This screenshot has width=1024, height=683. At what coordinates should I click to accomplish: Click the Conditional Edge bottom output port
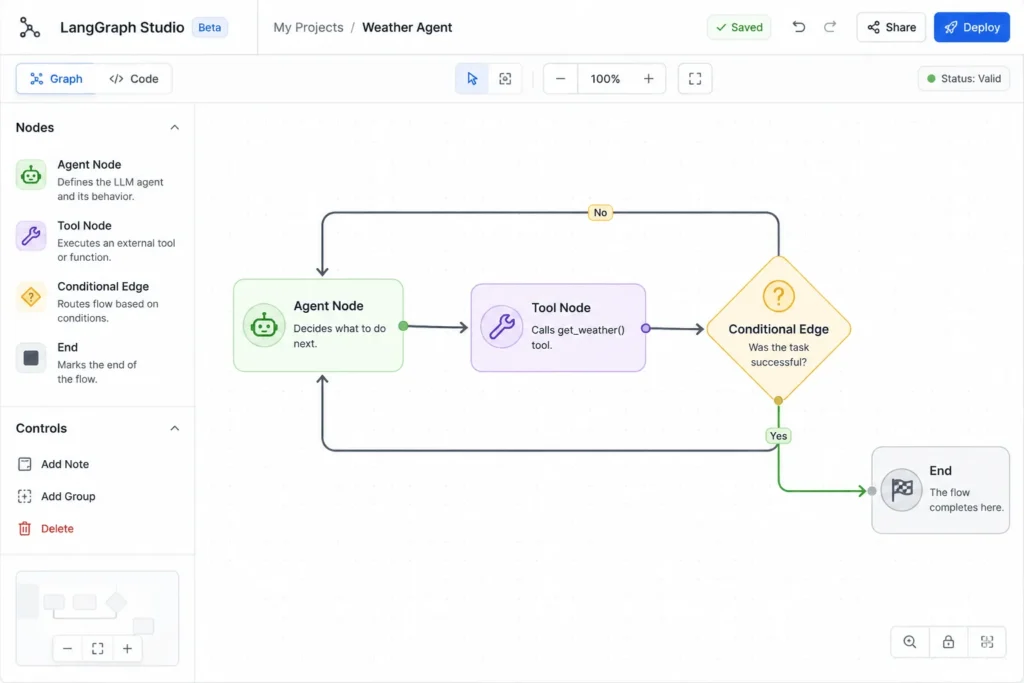[778, 400]
